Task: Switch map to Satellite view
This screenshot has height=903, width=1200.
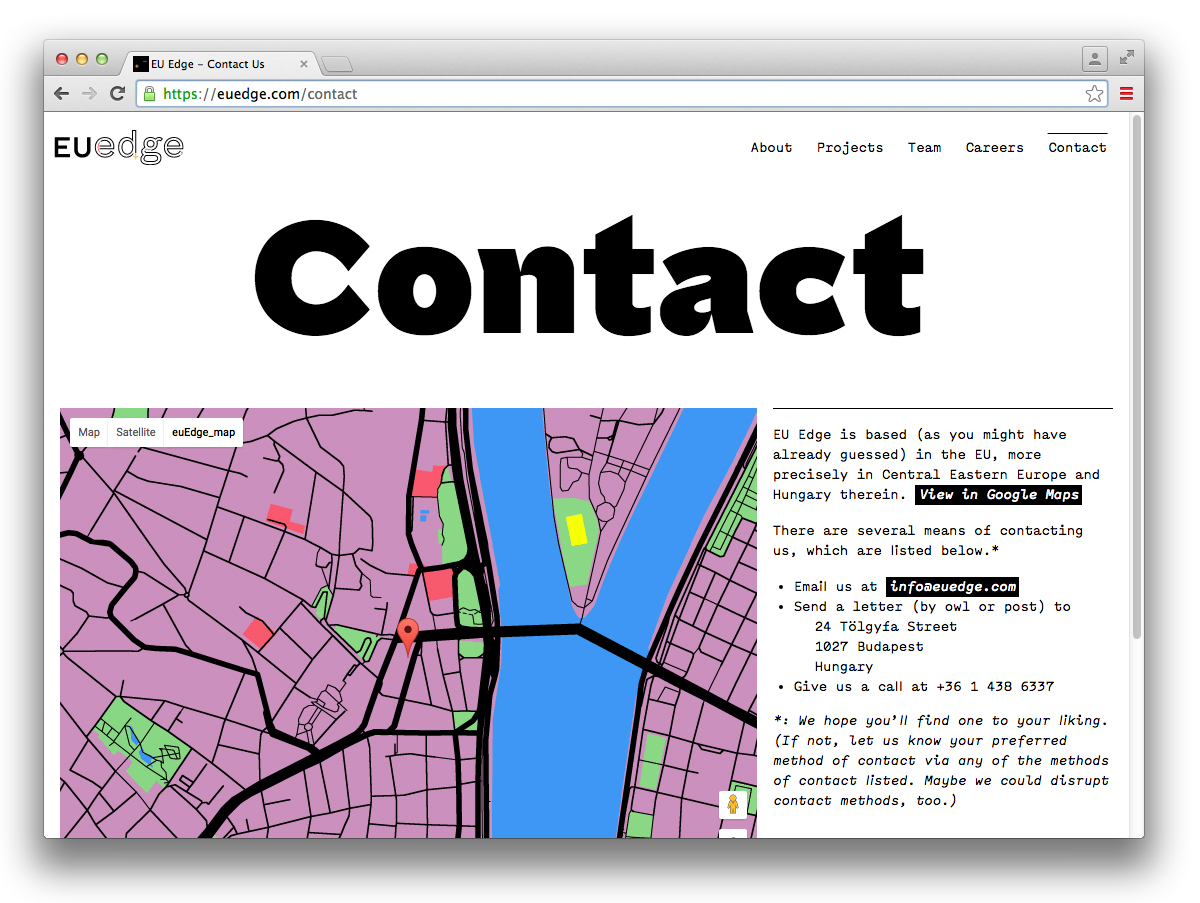Action: click(136, 432)
